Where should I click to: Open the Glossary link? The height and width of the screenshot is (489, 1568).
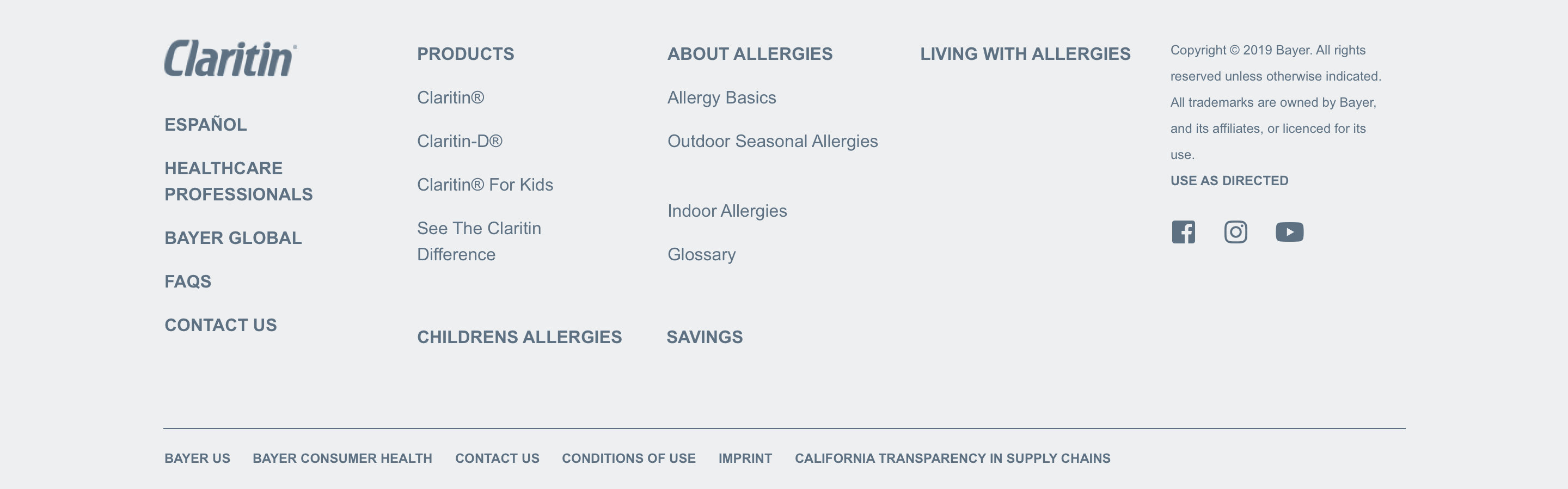[701, 254]
